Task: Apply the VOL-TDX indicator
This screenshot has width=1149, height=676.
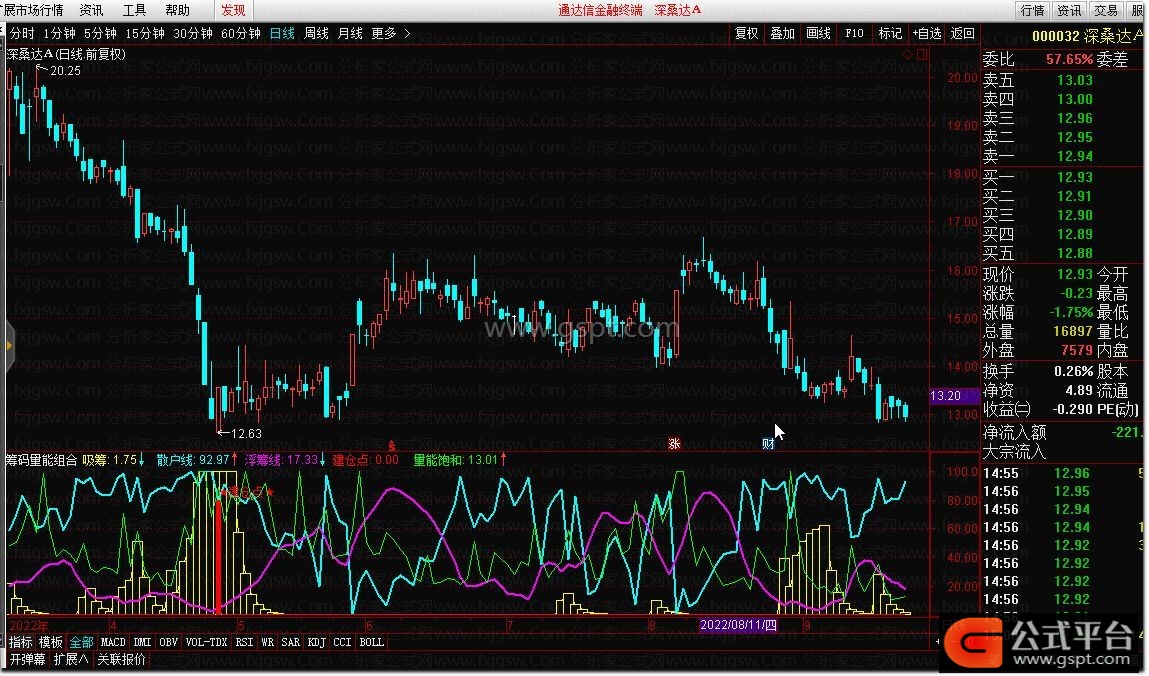Action: (x=206, y=642)
